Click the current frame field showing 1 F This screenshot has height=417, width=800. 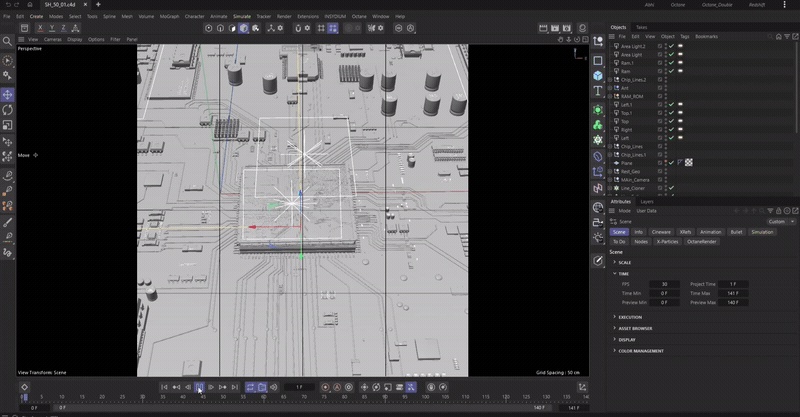pyautogui.click(x=299, y=387)
